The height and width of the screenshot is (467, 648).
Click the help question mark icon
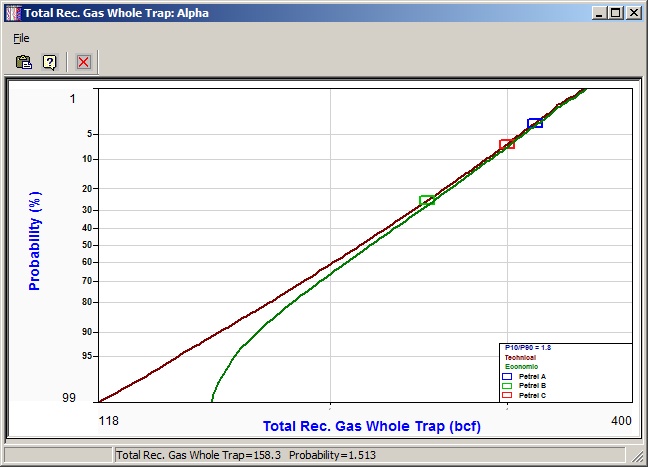[49, 62]
